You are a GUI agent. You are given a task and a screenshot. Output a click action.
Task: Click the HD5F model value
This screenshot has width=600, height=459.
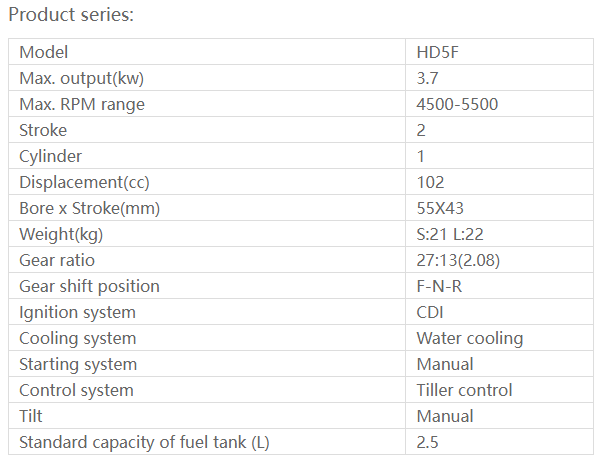pyautogui.click(x=437, y=53)
